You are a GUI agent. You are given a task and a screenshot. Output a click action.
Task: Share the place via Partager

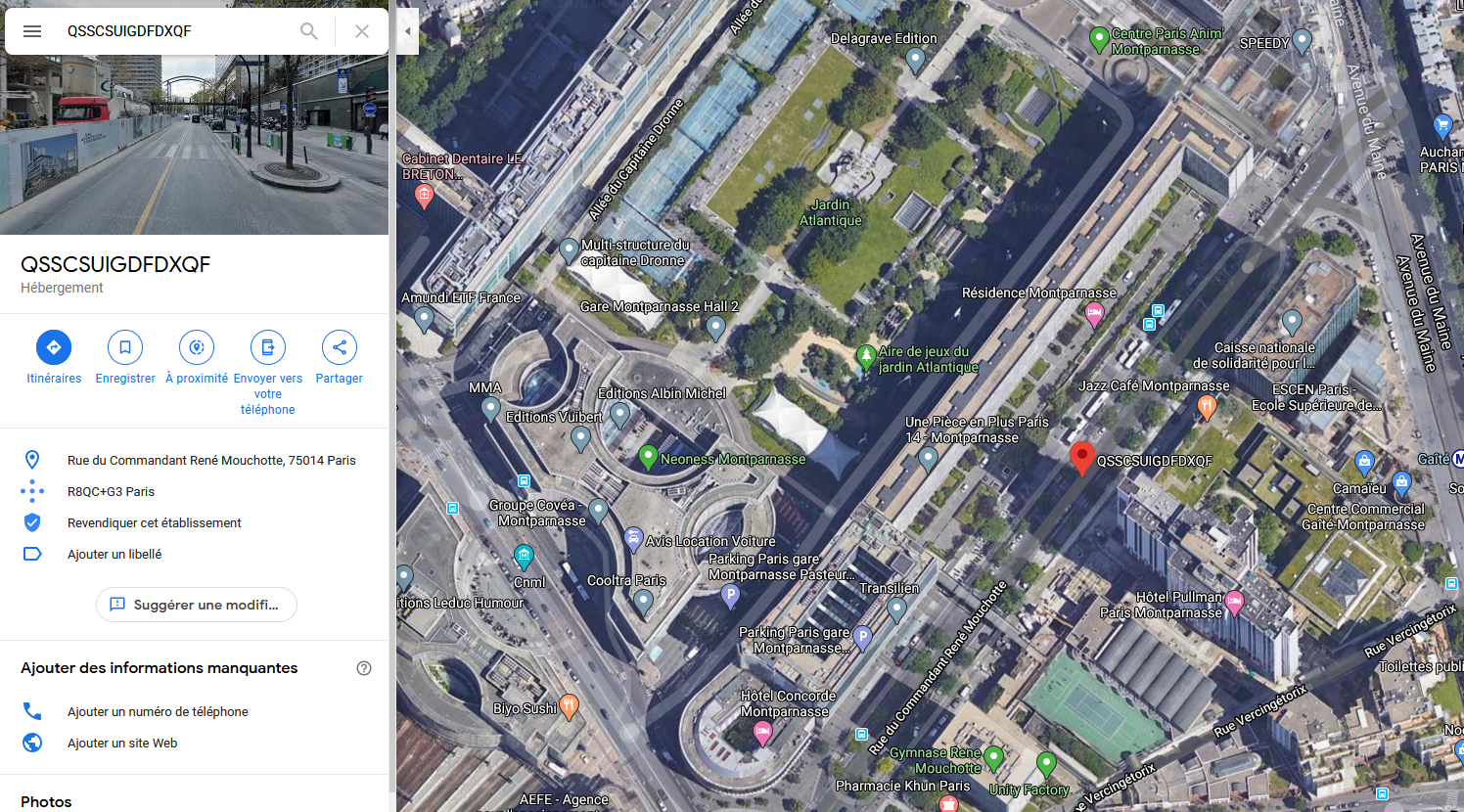pos(339,347)
